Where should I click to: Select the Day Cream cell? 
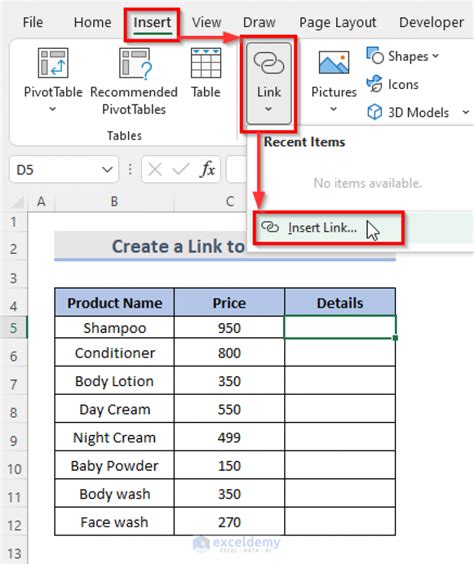tap(114, 409)
